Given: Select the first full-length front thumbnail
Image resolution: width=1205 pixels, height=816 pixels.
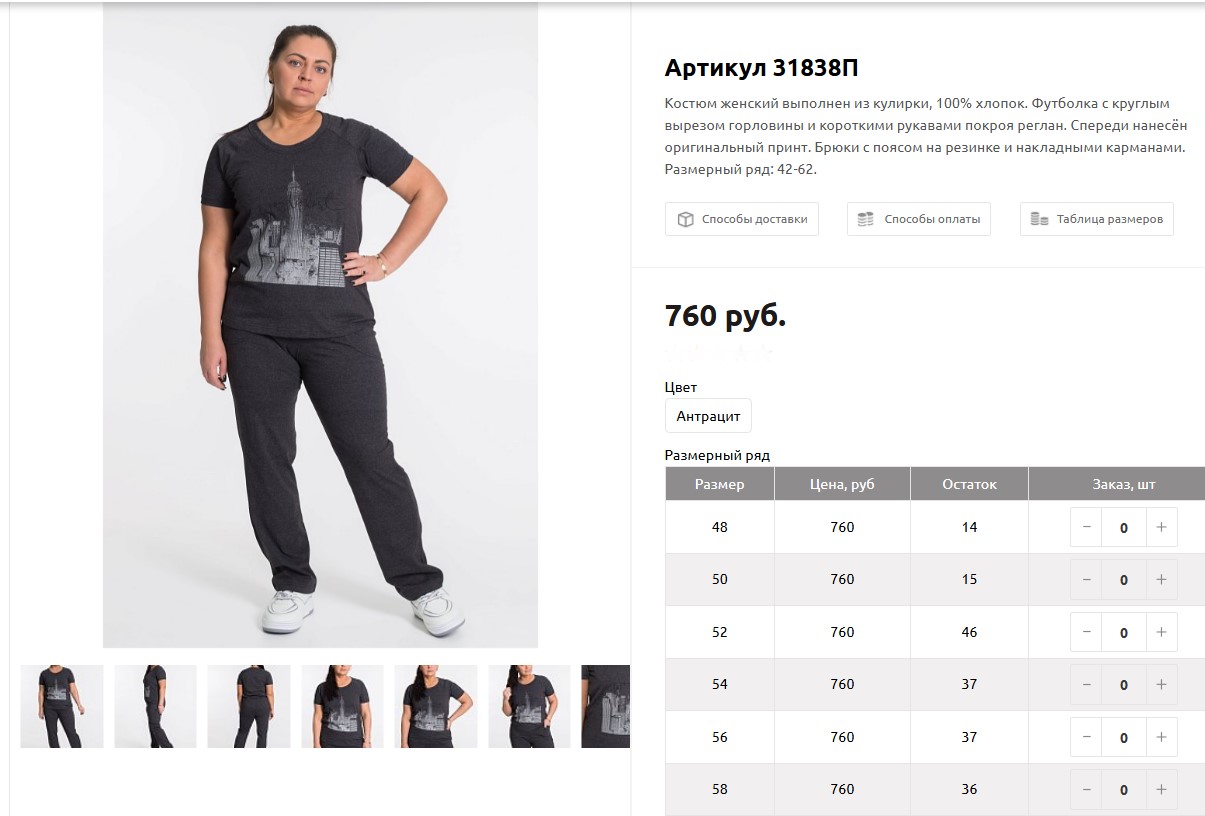Looking at the screenshot, I should 62,706.
